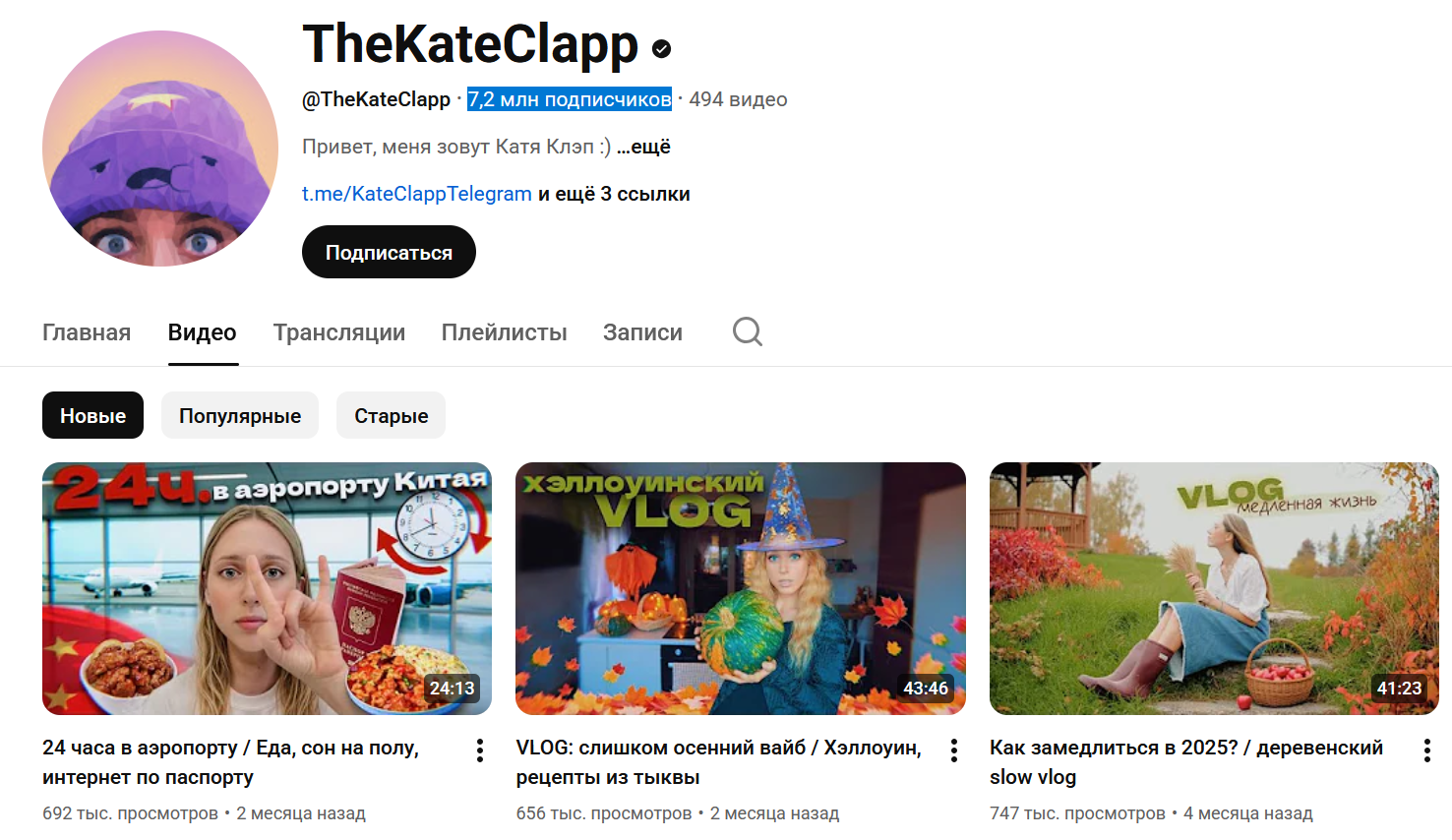Open the '24 часа в аэропорту' video title

pyautogui.click(x=231, y=762)
